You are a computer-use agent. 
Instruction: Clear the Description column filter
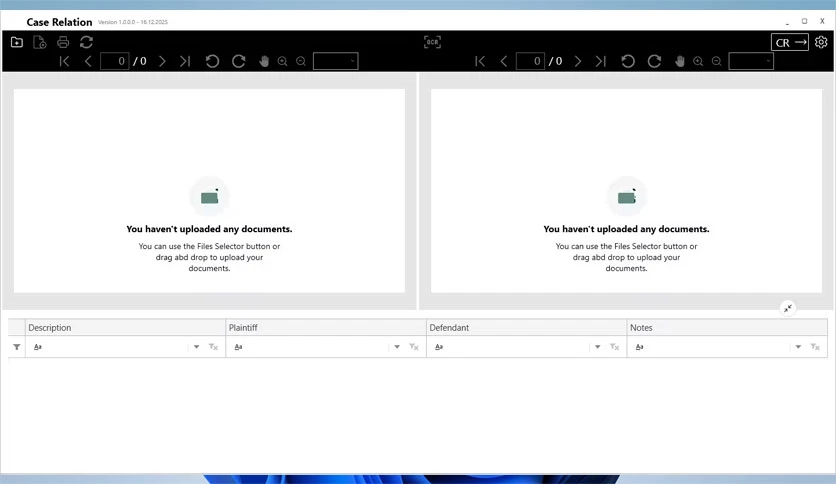pos(213,347)
